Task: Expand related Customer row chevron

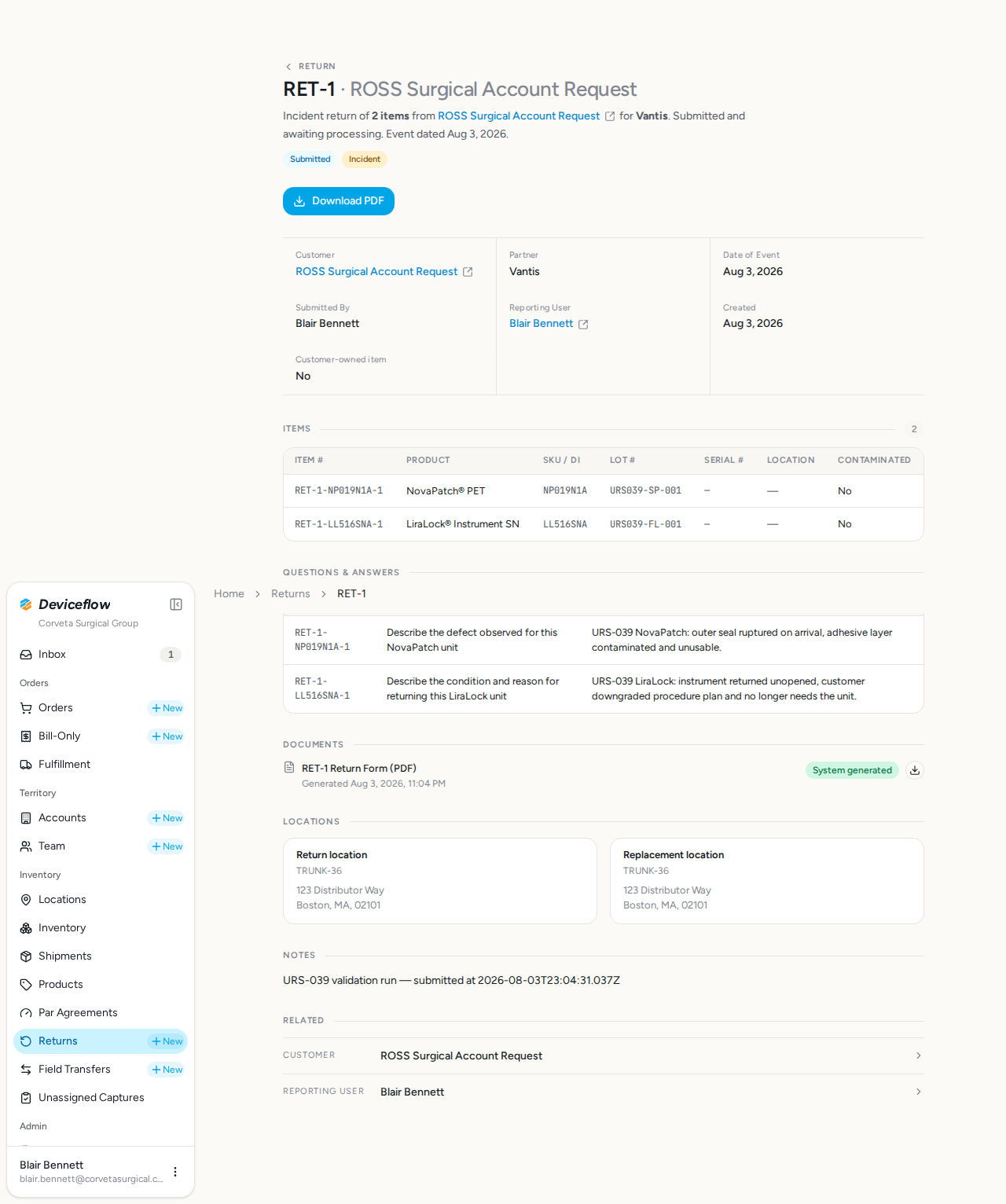Action: [918, 1055]
